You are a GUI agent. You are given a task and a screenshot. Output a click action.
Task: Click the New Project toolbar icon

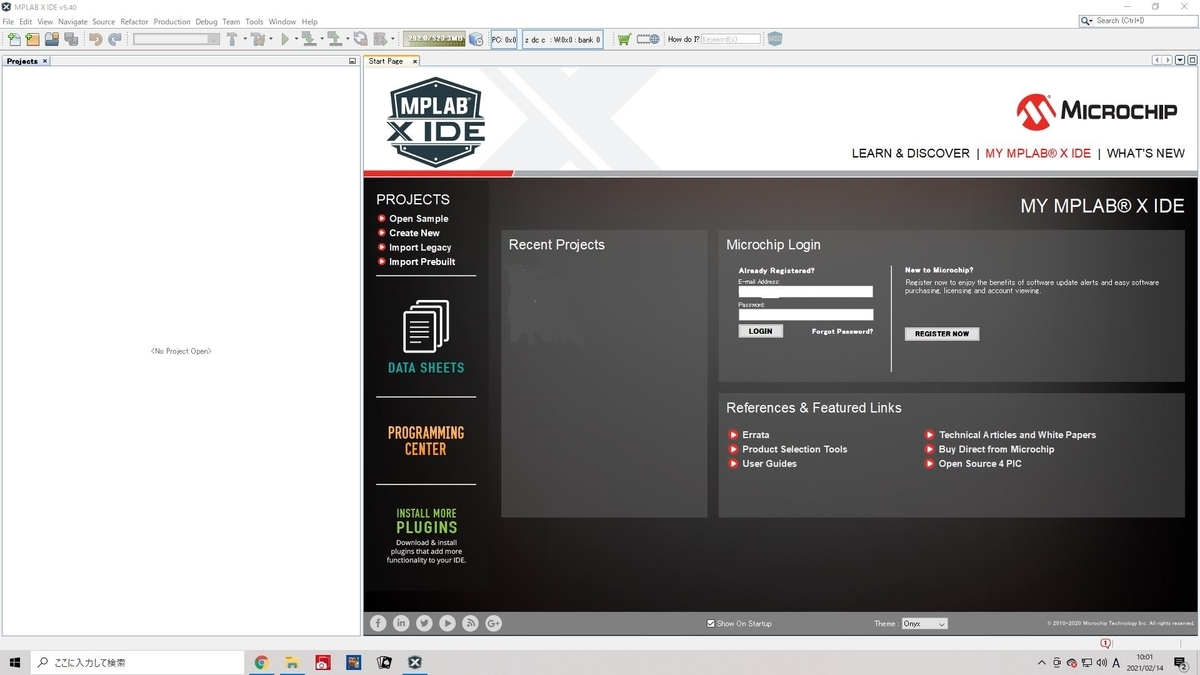pos(33,39)
